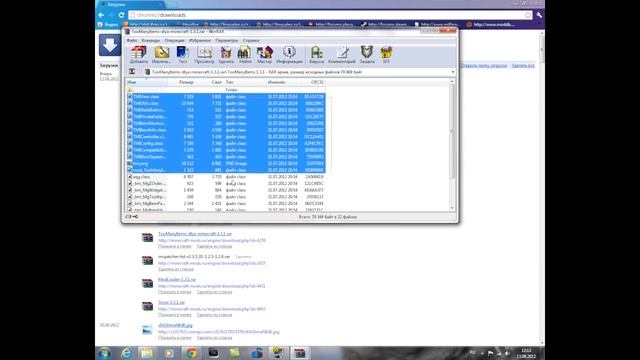Viewport: 640px width, 360px height.
Task: Click the WinRAR View (Просмотр) toolbar icon
Action: pyautogui.click(x=204, y=54)
